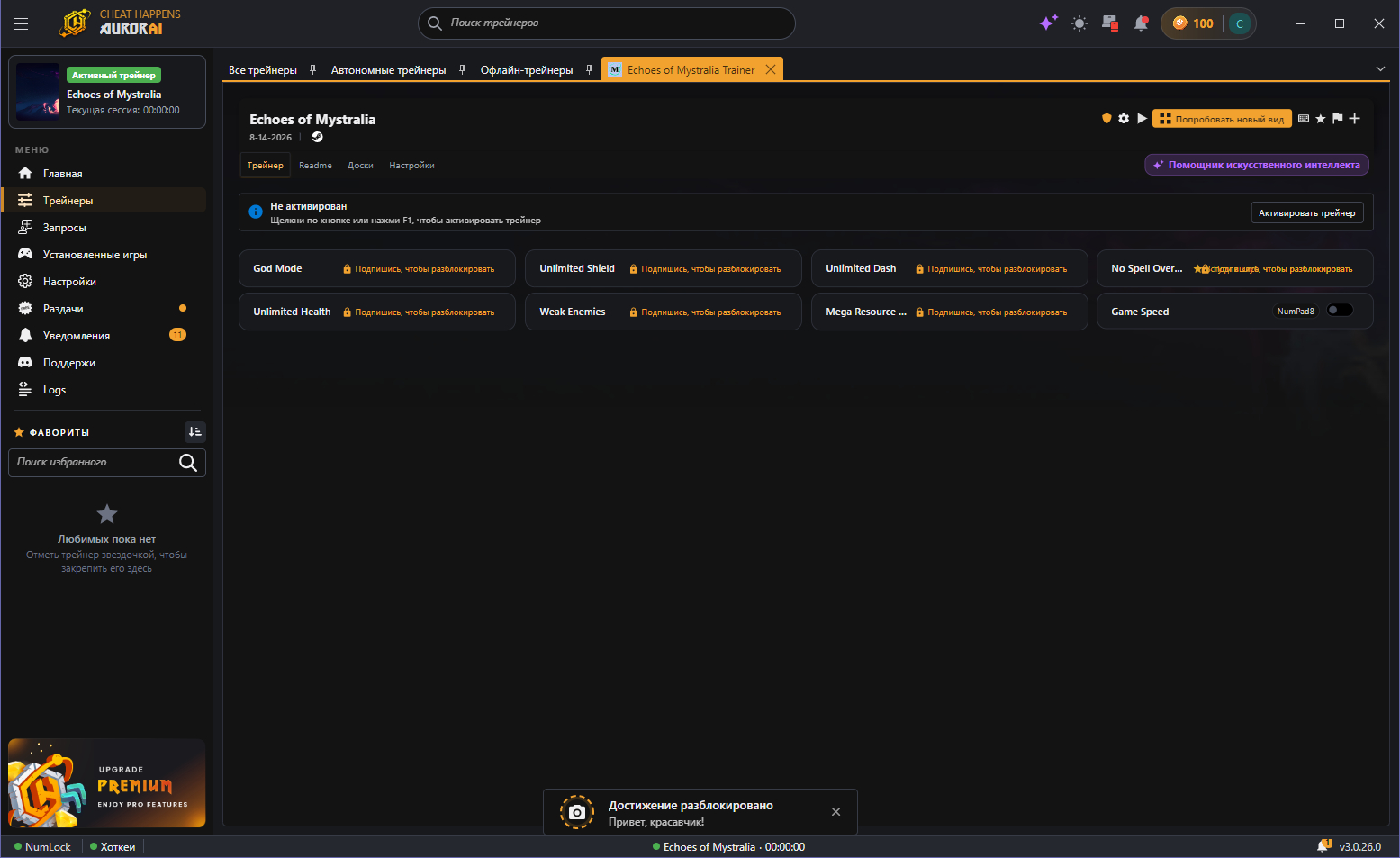The height and width of the screenshot is (858, 1400).
Task: Switch to the 'Все трейнеры' tab
Action: (263, 69)
